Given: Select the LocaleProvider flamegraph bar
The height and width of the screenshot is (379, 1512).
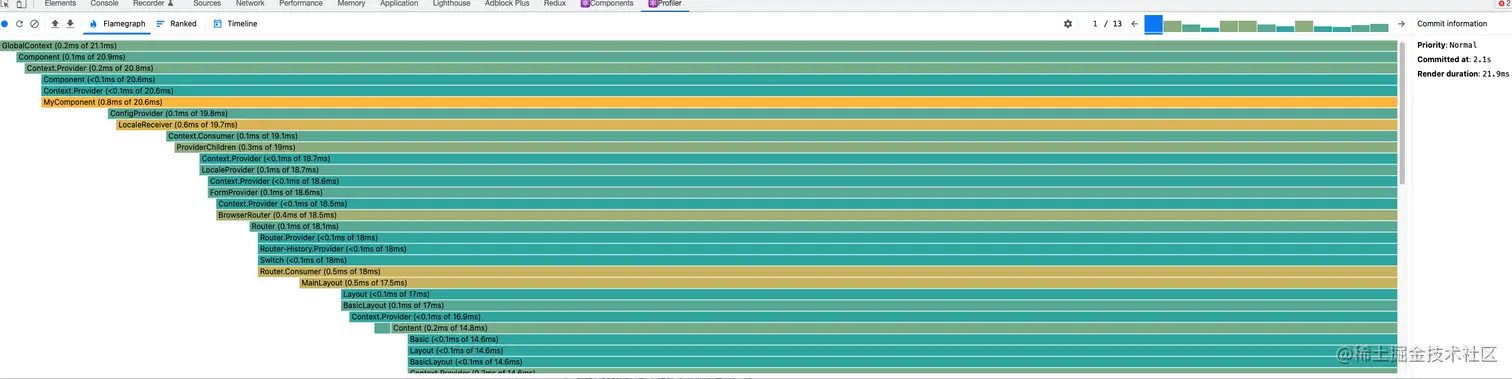Looking at the screenshot, I should point(798,170).
